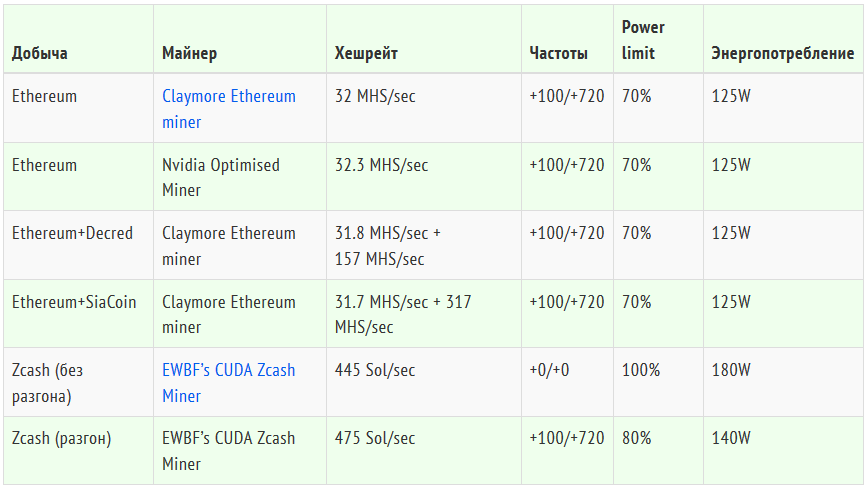Click the +0/+0 frequency cell

549,370
